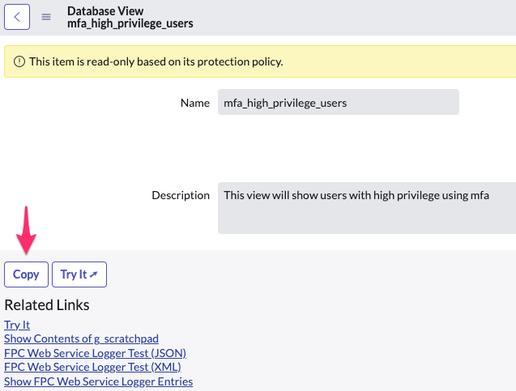Open Show Contents of g_scratchpad link

(81, 339)
